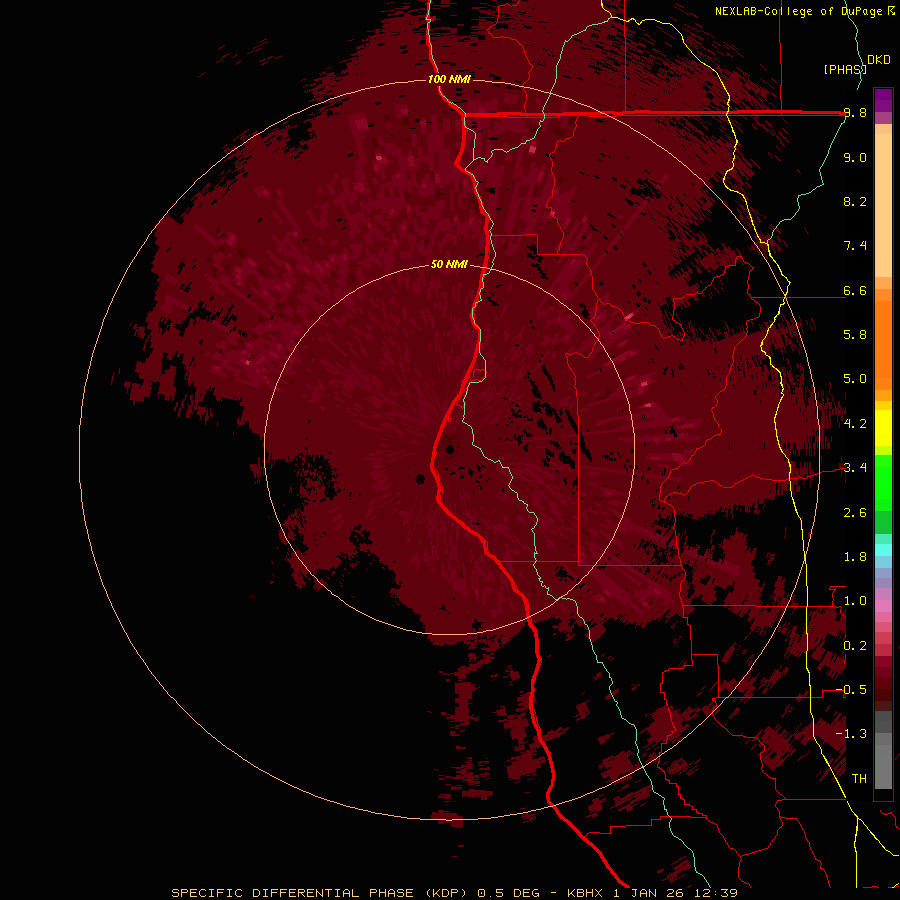Select the -1.3 legend value

[x=851, y=734]
